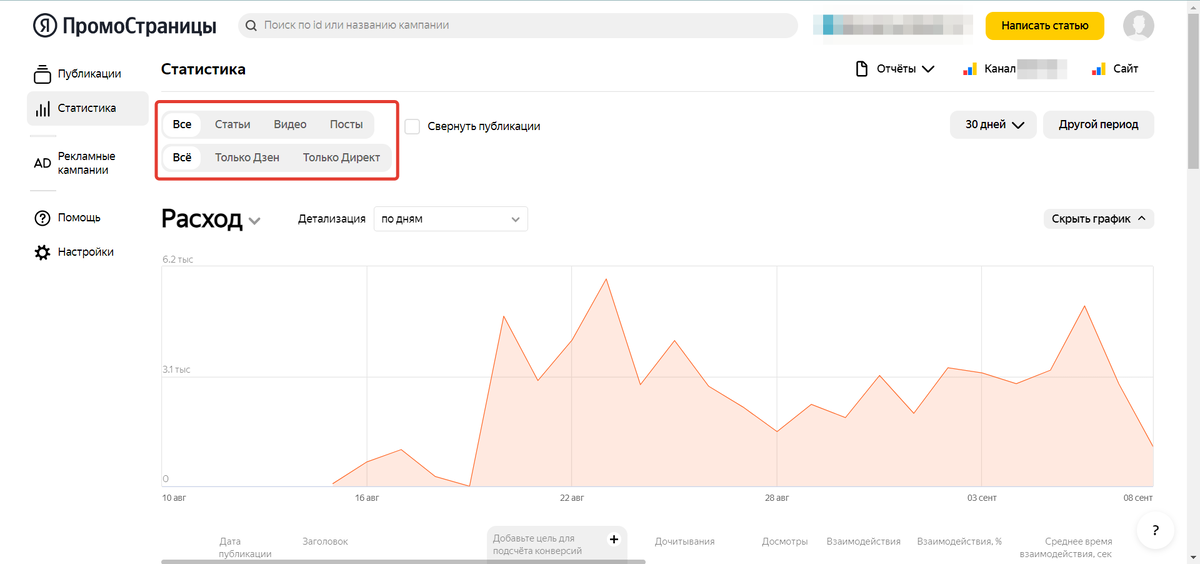
Task: Click the Взаимодействия, % column header
Action: point(960,541)
